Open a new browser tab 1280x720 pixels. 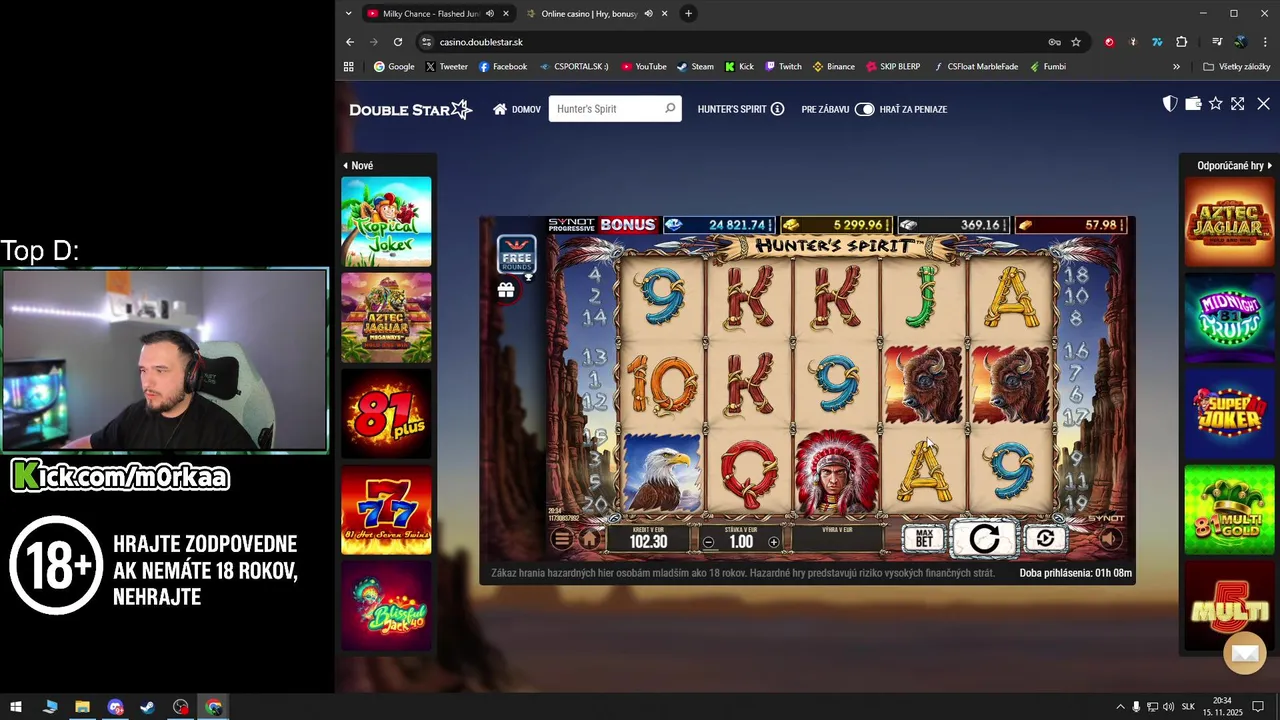(x=688, y=14)
